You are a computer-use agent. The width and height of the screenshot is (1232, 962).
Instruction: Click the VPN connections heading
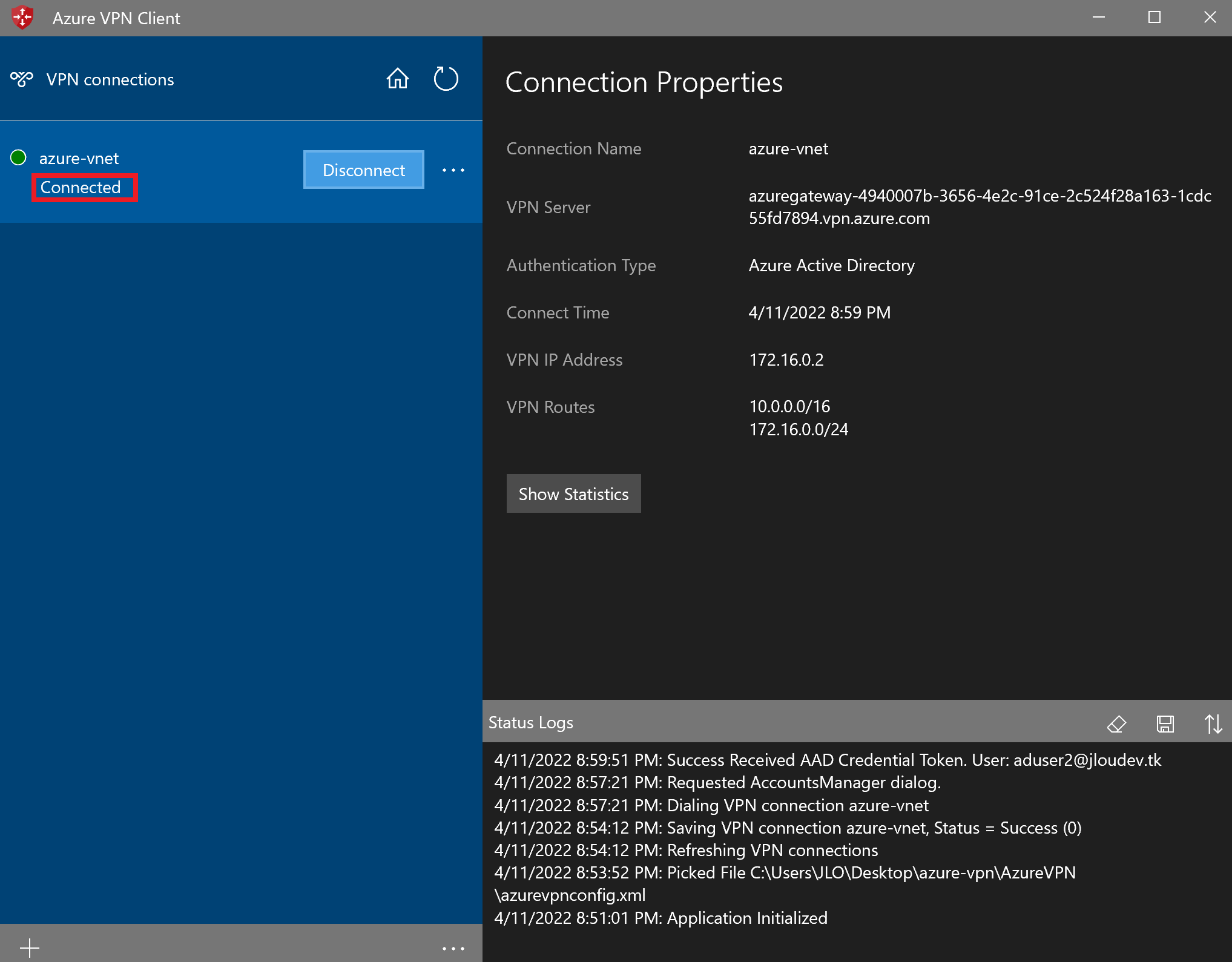[x=110, y=79]
